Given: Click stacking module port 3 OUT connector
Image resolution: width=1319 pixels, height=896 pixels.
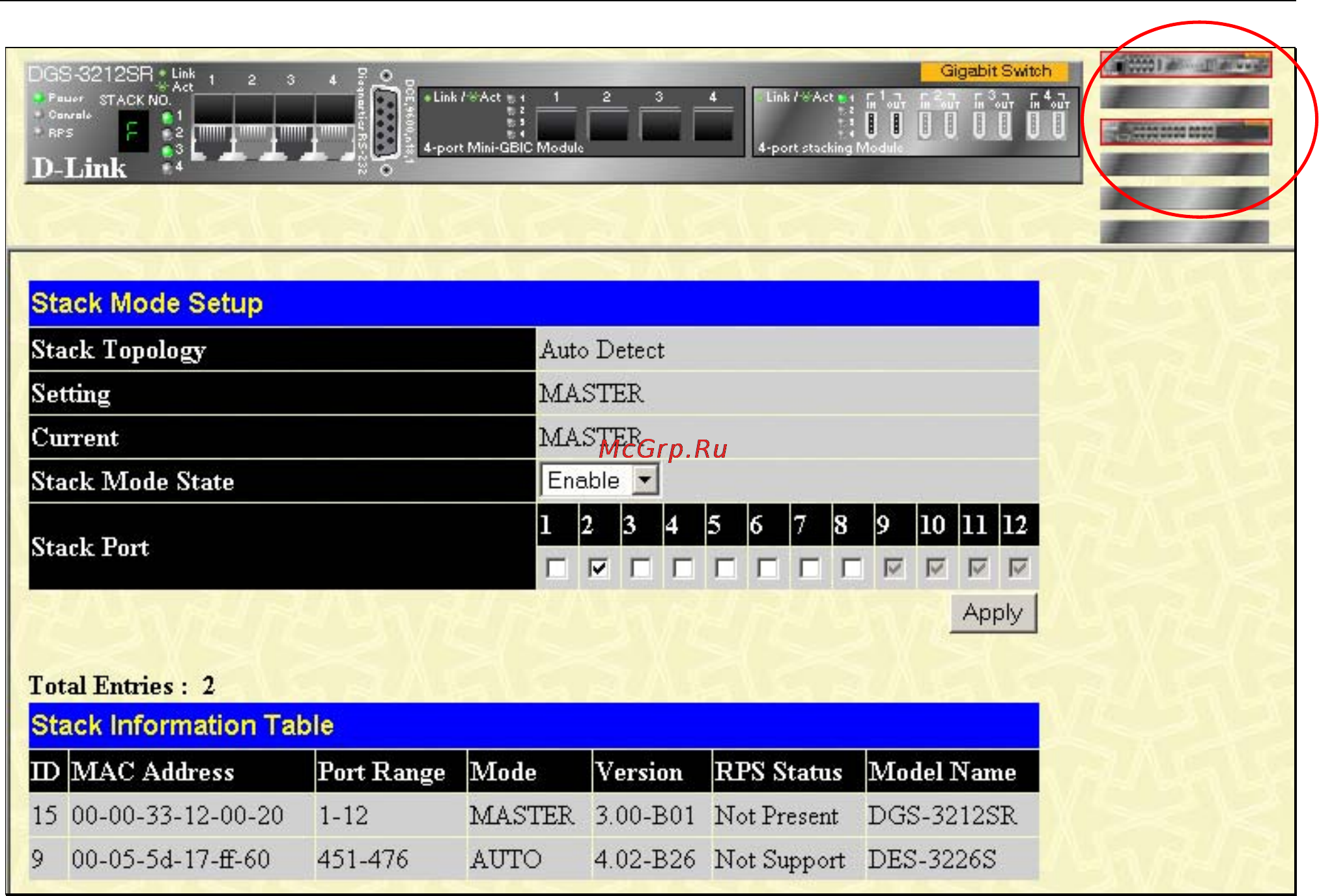Looking at the screenshot, I should (x=1005, y=124).
